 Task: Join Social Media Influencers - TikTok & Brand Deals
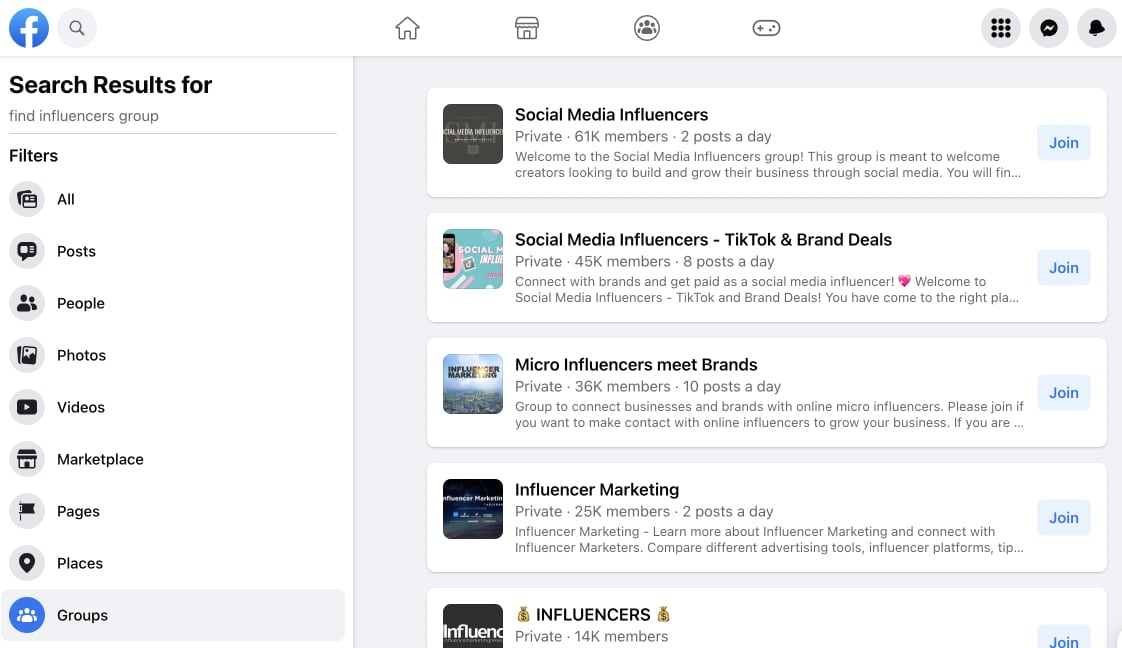[x=1063, y=267]
